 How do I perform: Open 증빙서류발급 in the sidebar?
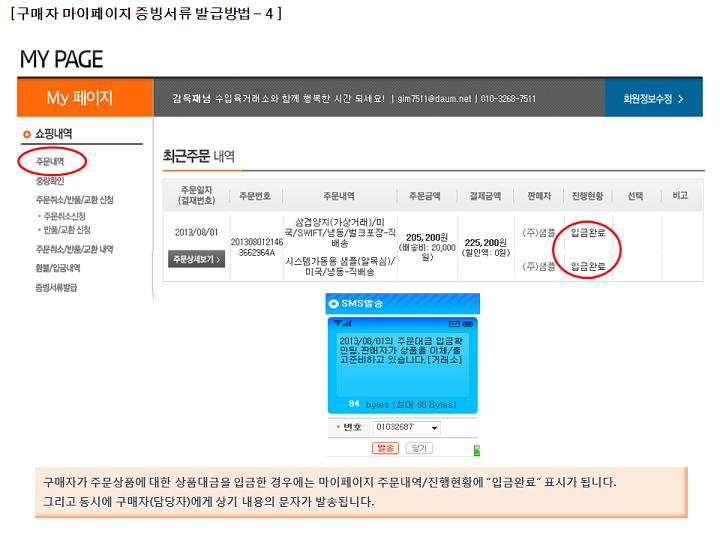pyautogui.click(x=56, y=287)
